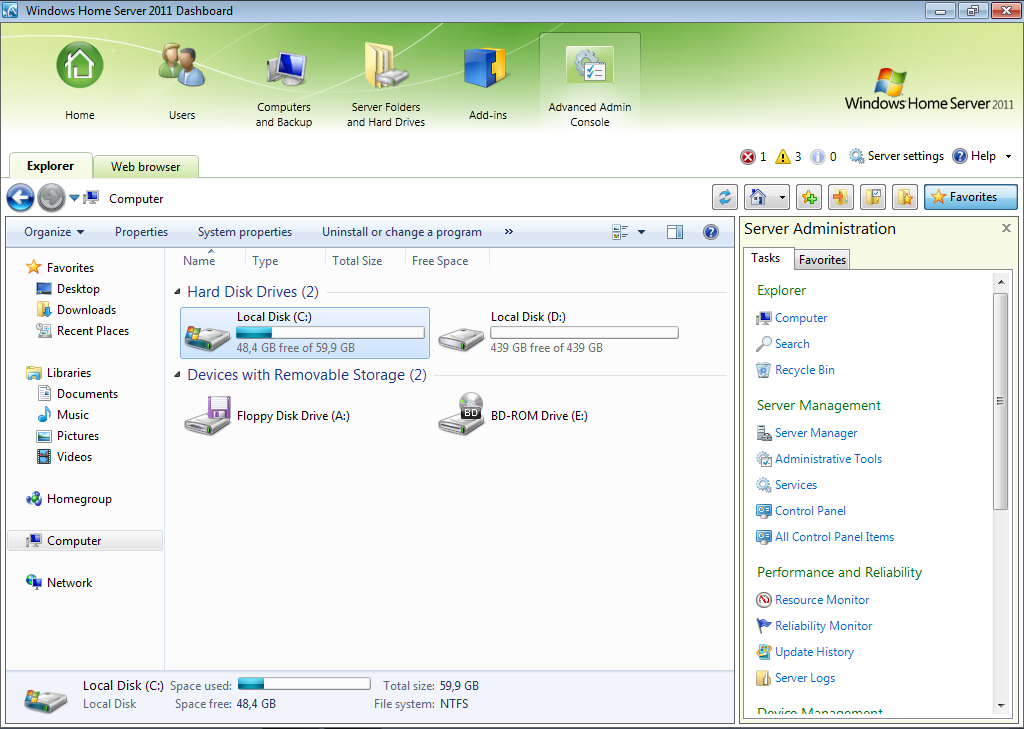Image resolution: width=1024 pixels, height=729 pixels.
Task: Open Explorer help via the question mark icon
Action: click(x=711, y=232)
